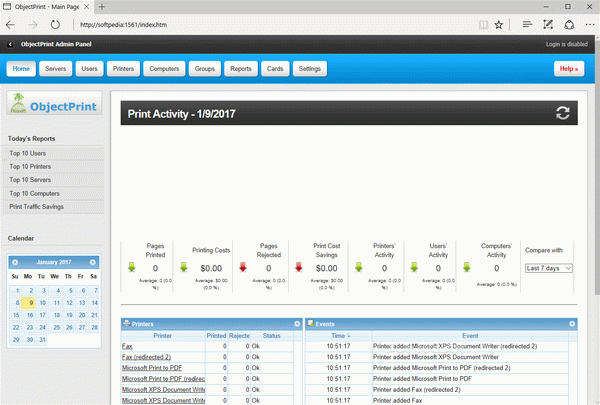
Task: Open the Compare with Last 7 days dropdown
Action: point(549,268)
